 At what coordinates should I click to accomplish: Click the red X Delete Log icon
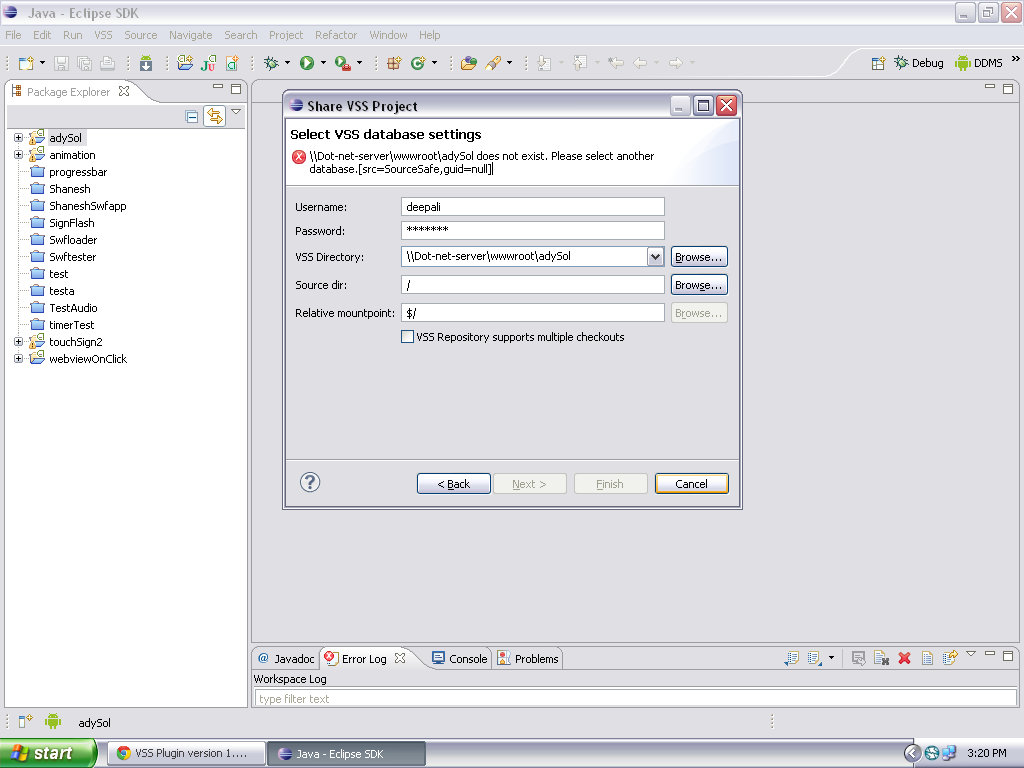point(904,658)
